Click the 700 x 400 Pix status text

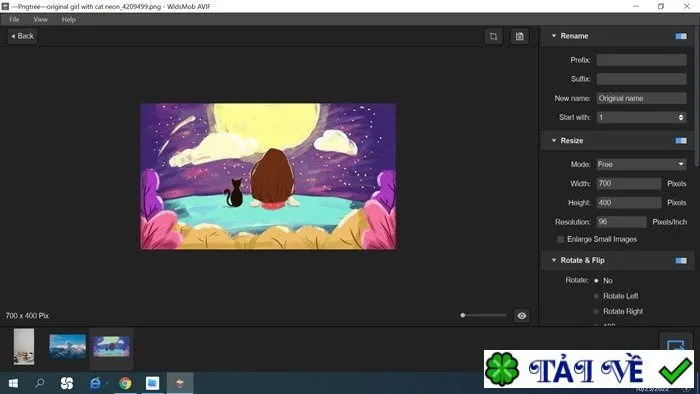coord(27,316)
